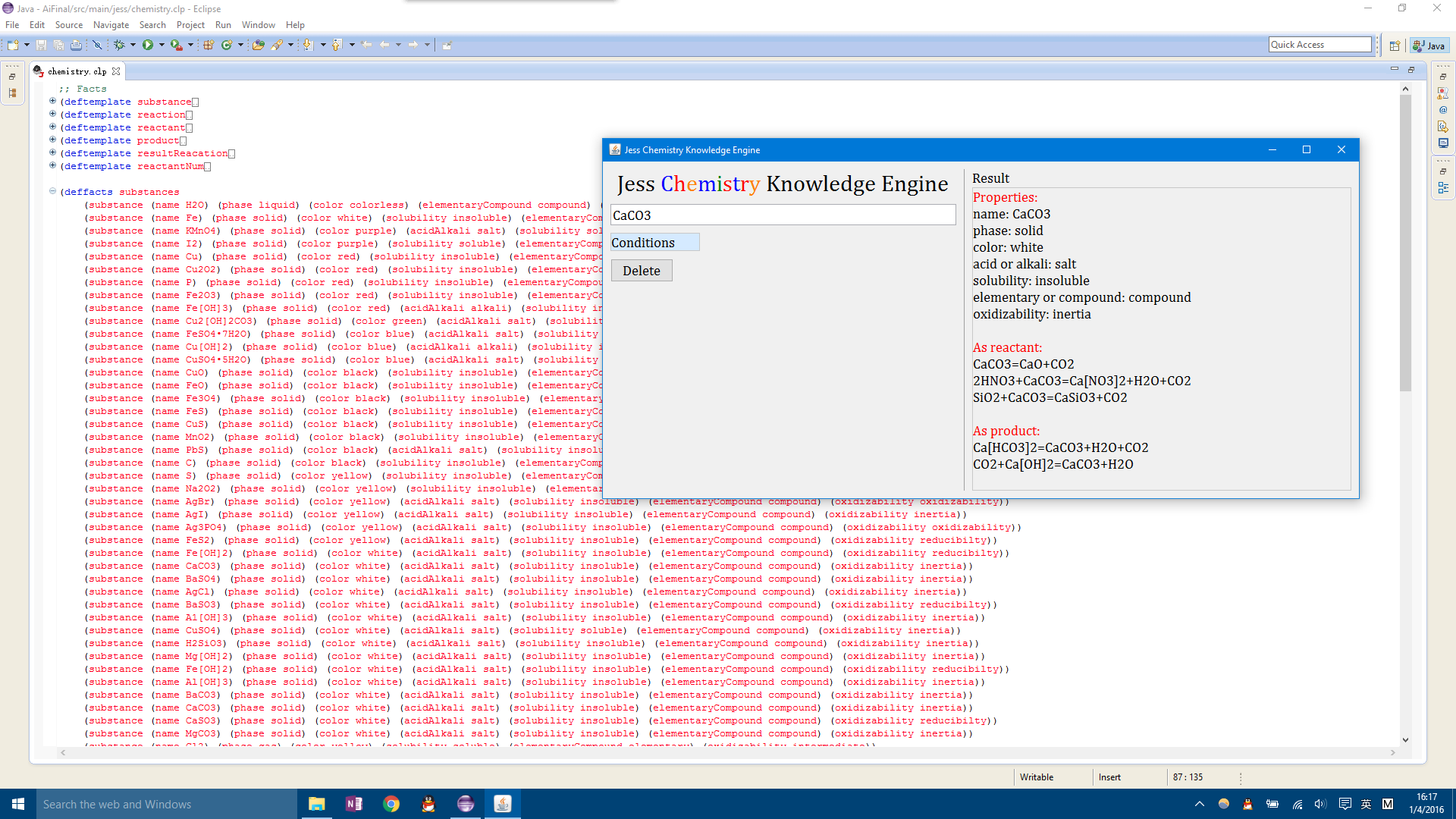
Task: Click the CaCO3 formula input field
Action: 783,215
